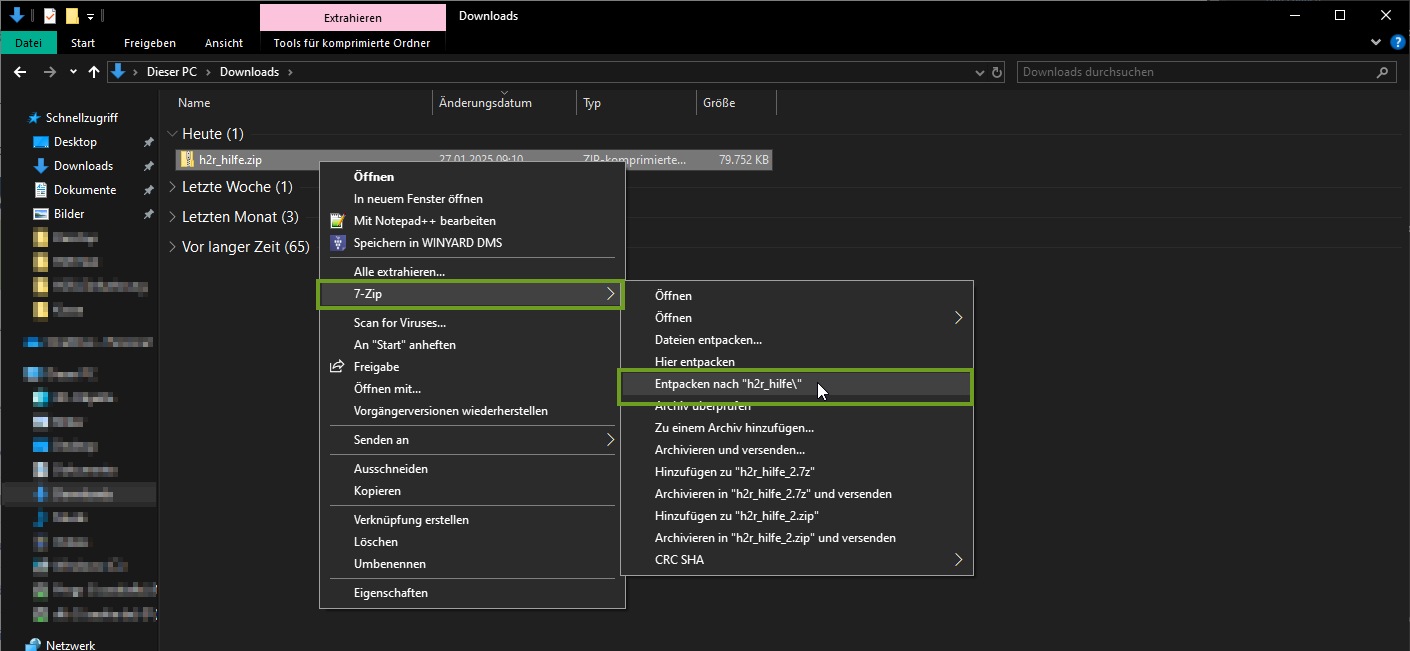Image resolution: width=1410 pixels, height=651 pixels.
Task: Open the Datei tab
Action: click(x=29, y=43)
